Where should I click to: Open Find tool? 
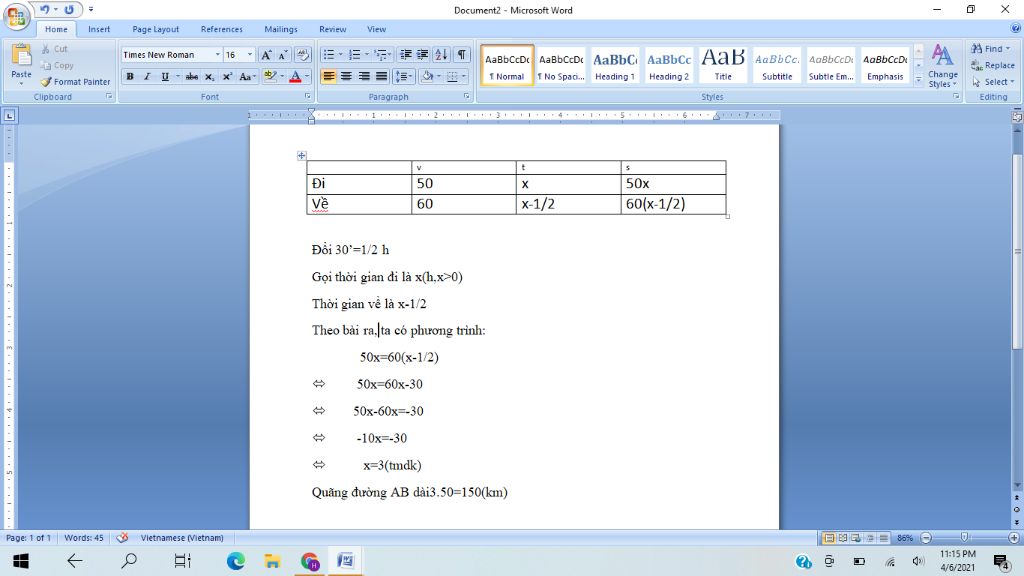click(989, 49)
